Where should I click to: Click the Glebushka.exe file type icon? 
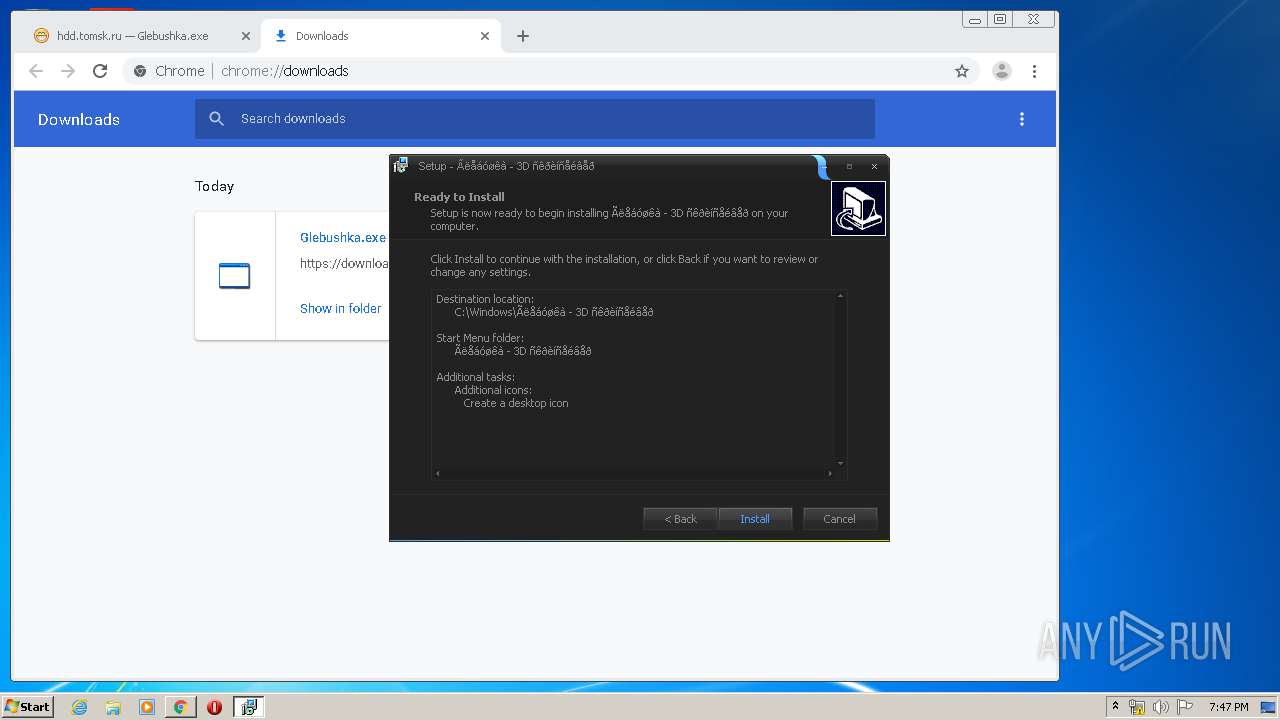[x=235, y=276]
